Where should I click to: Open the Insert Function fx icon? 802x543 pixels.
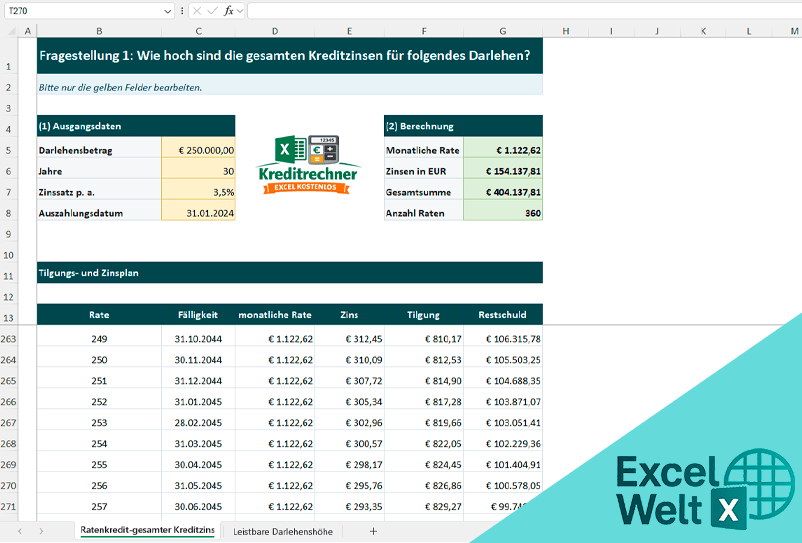click(229, 11)
